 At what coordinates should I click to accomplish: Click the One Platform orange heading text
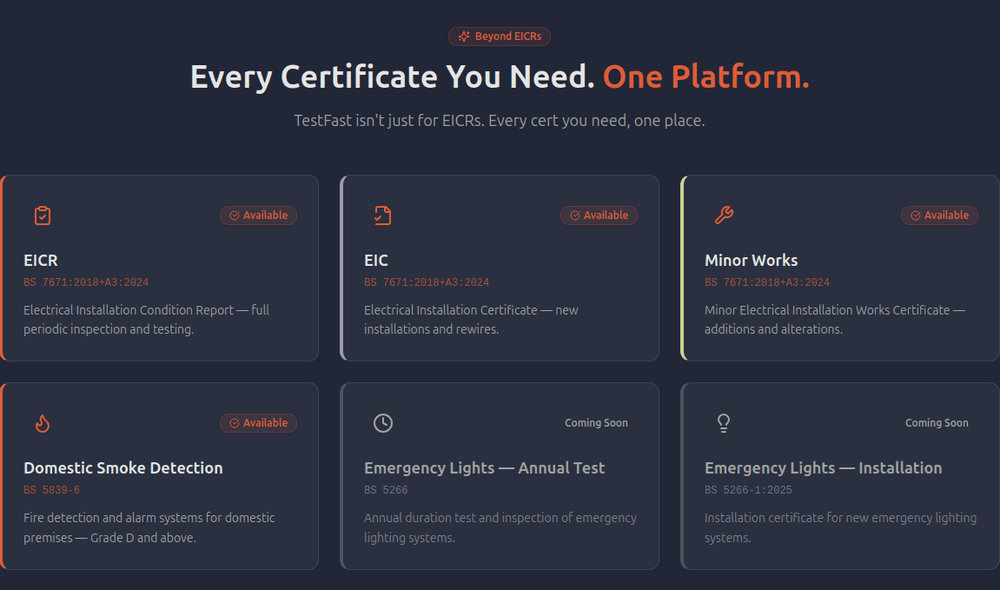[706, 77]
